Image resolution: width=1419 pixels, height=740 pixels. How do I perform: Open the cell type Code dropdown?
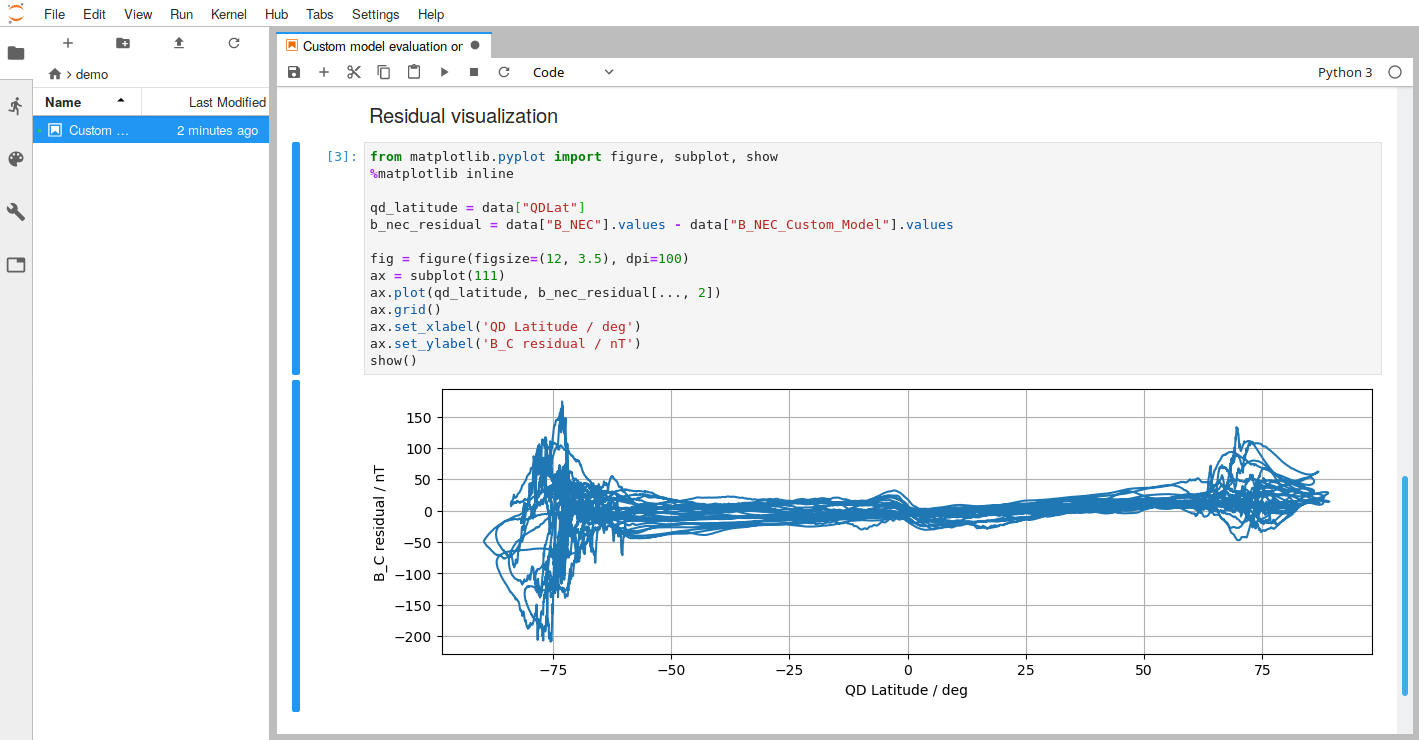tap(572, 72)
